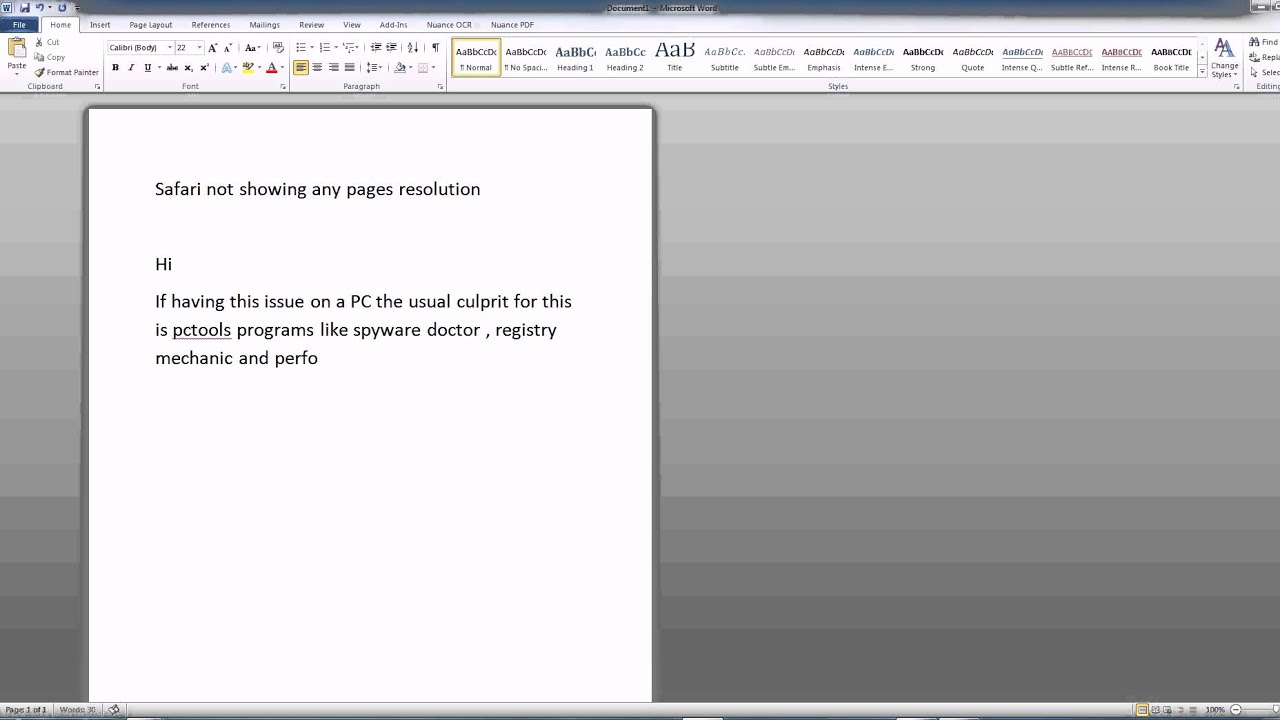
Task: Activate the Format Painter
Action: tap(66, 72)
